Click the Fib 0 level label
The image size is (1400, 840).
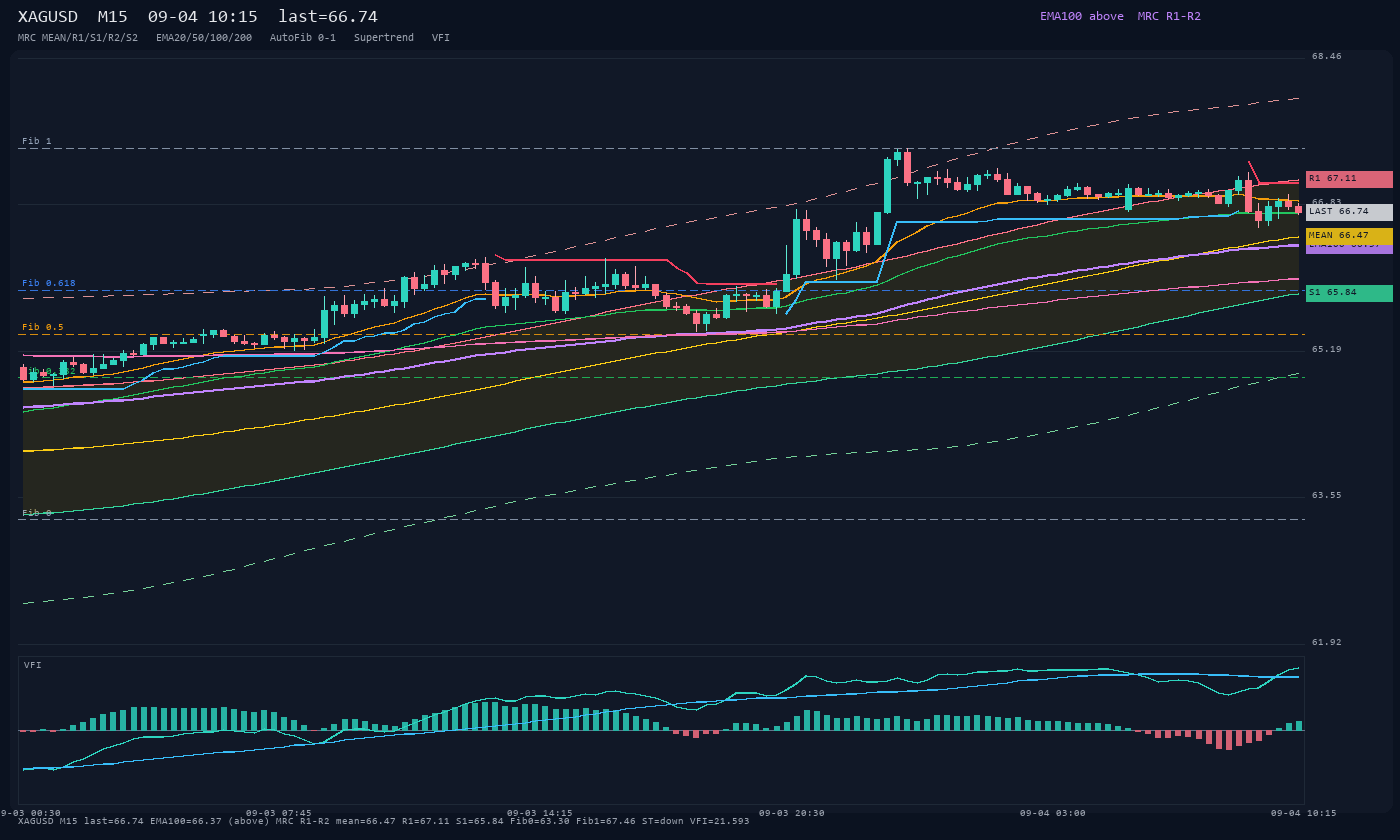37,512
